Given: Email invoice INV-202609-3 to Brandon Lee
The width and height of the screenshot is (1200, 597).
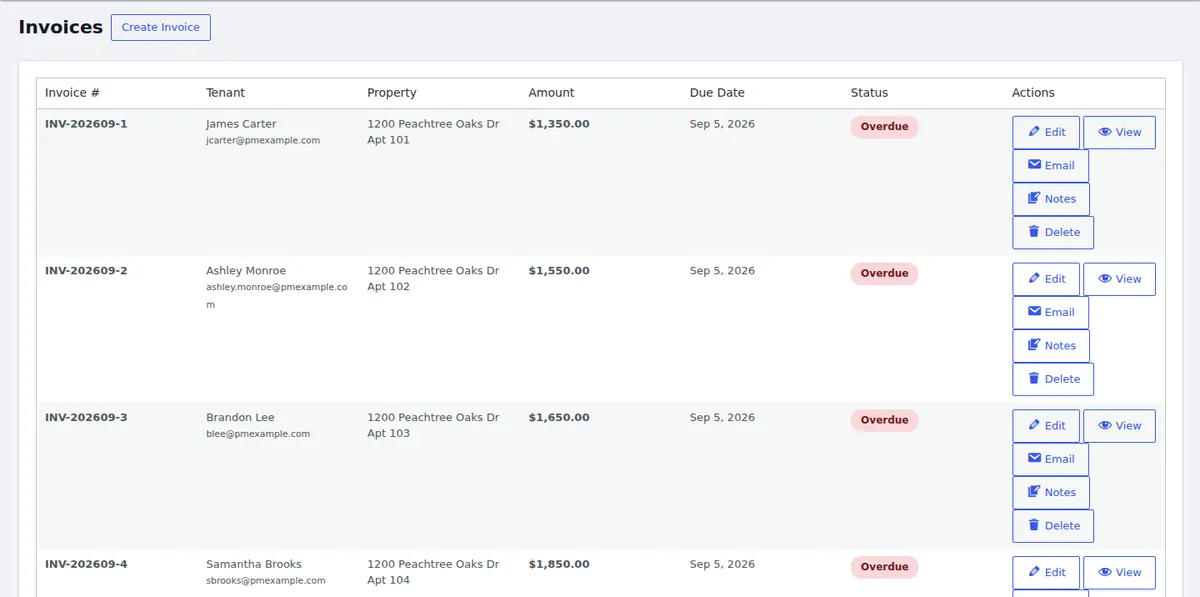Looking at the screenshot, I should (x=1051, y=459).
